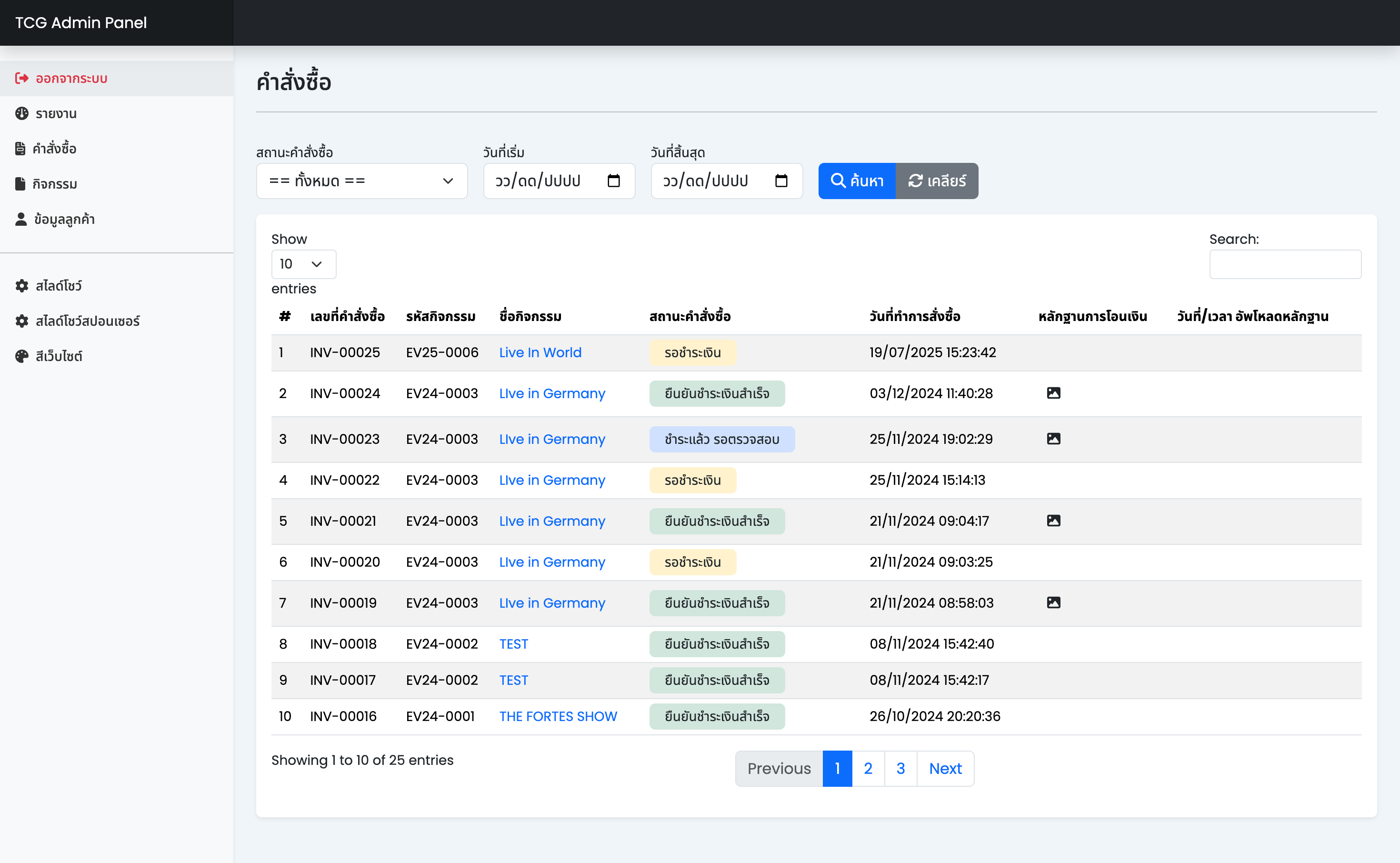Open the Show entries count dropdown
1400x863 pixels.
point(303,264)
